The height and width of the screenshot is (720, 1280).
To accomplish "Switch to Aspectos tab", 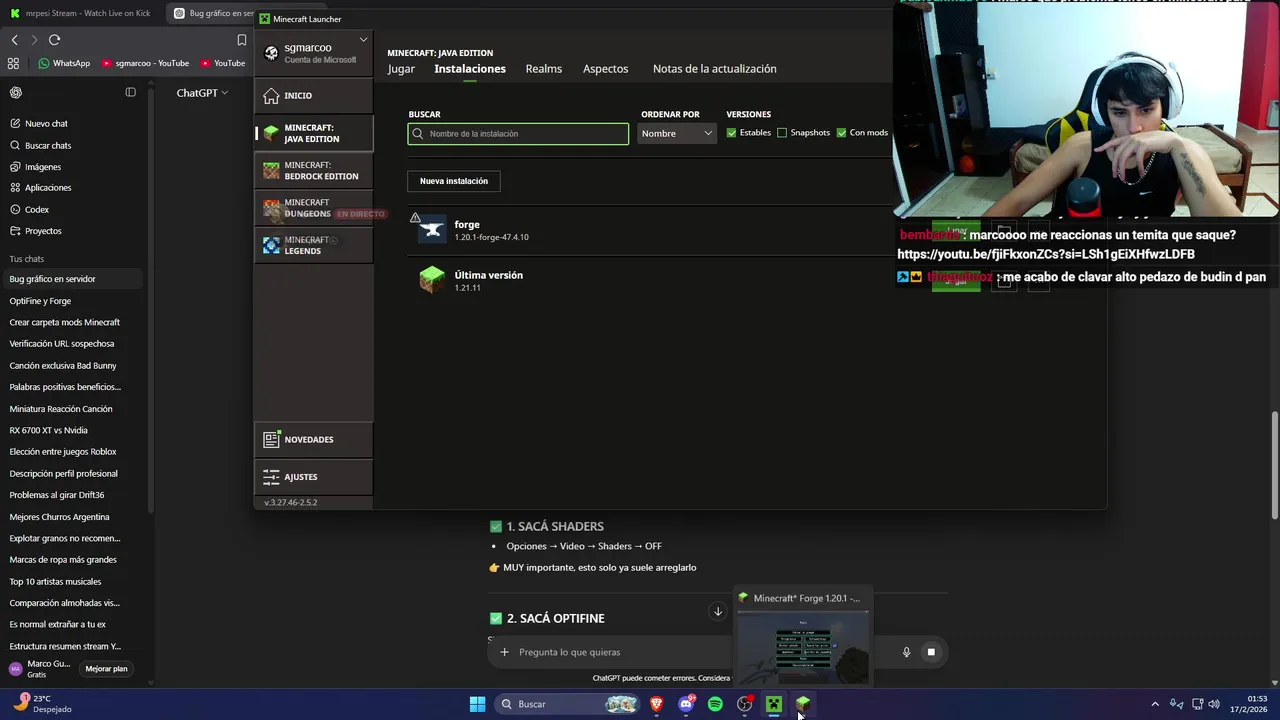I will click(x=606, y=69).
